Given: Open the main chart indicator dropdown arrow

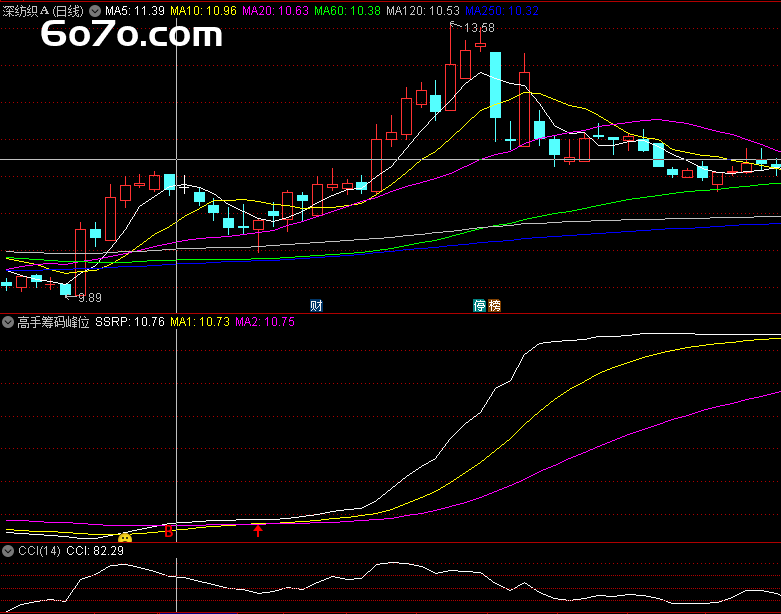Looking at the screenshot, I should pyautogui.click(x=95, y=10).
